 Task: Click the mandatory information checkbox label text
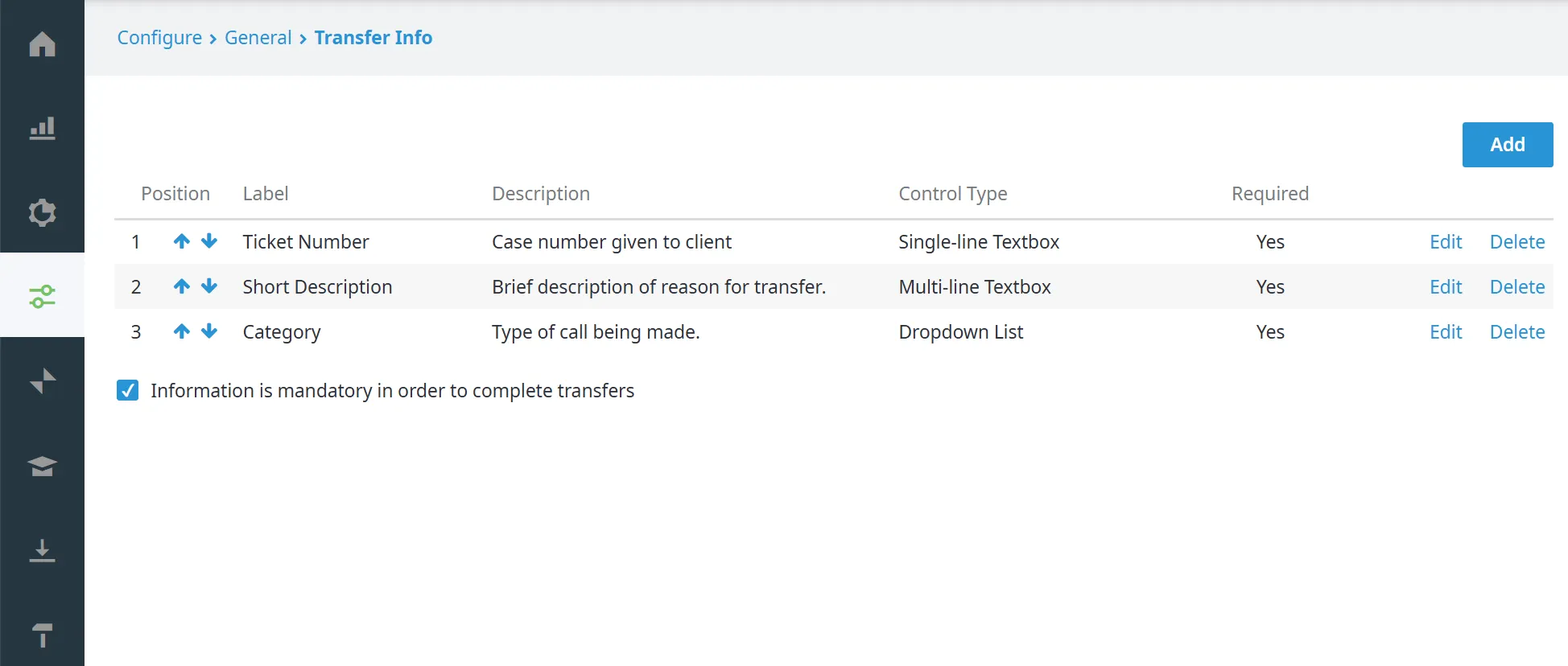(392, 391)
